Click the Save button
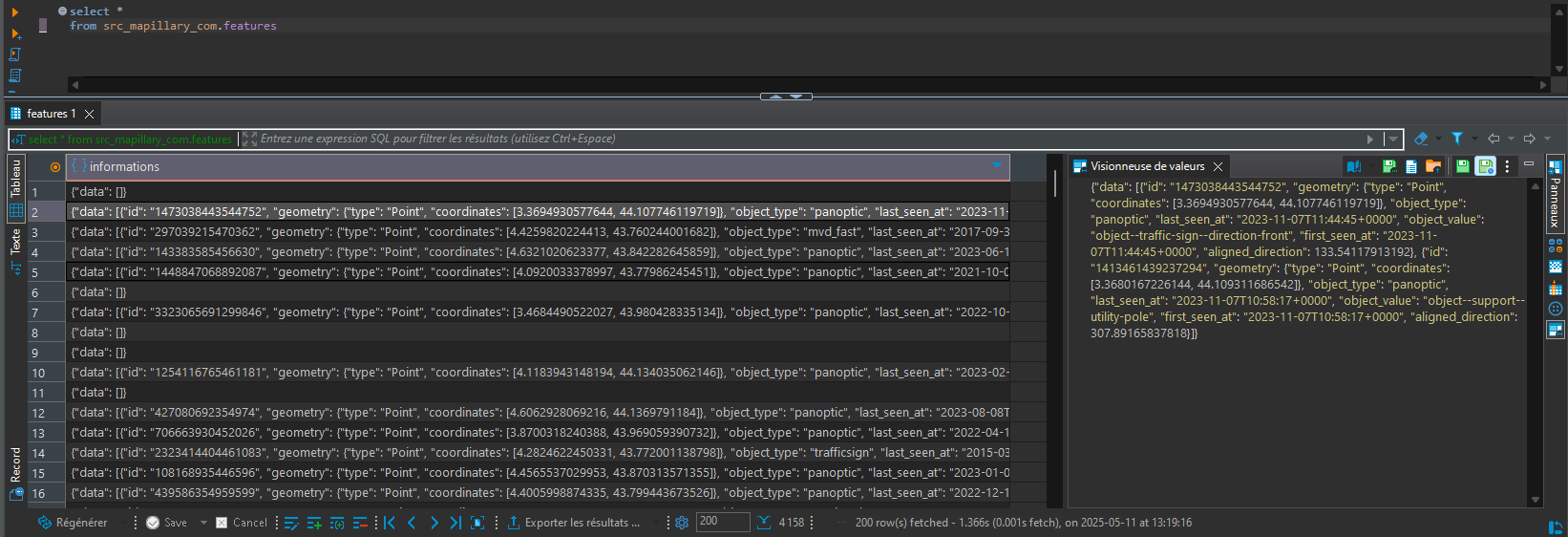Viewport: 1568px width, 537px height. (x=167, y=523)
